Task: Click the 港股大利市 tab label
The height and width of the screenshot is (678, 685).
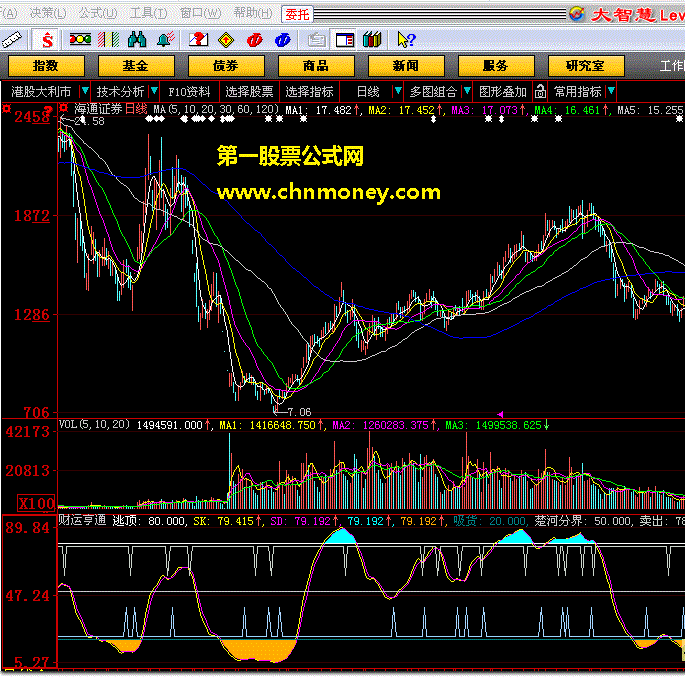Action: [41, 92]
